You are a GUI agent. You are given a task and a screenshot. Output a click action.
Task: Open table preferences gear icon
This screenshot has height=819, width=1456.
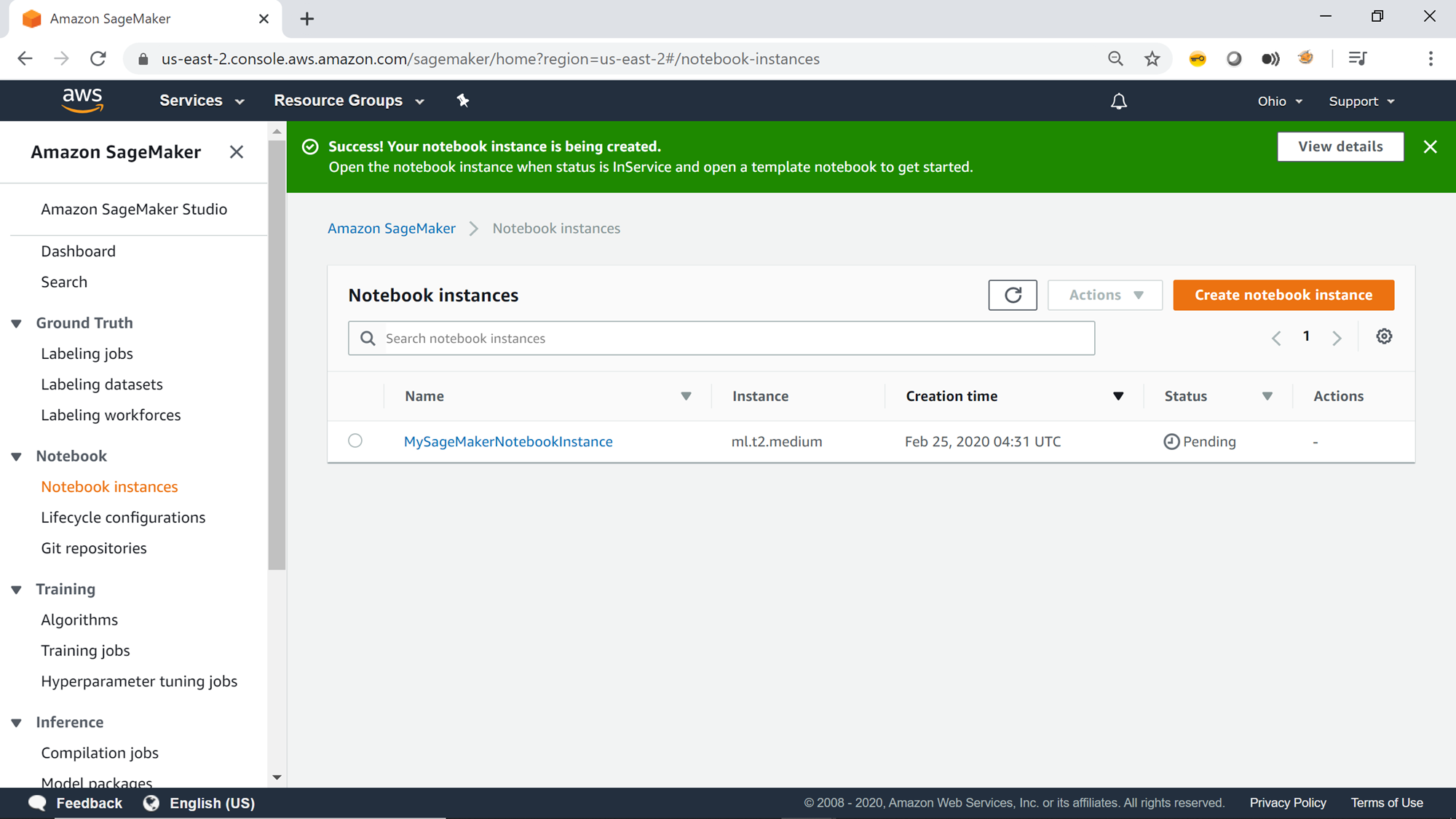click(x=1384, y=336)
